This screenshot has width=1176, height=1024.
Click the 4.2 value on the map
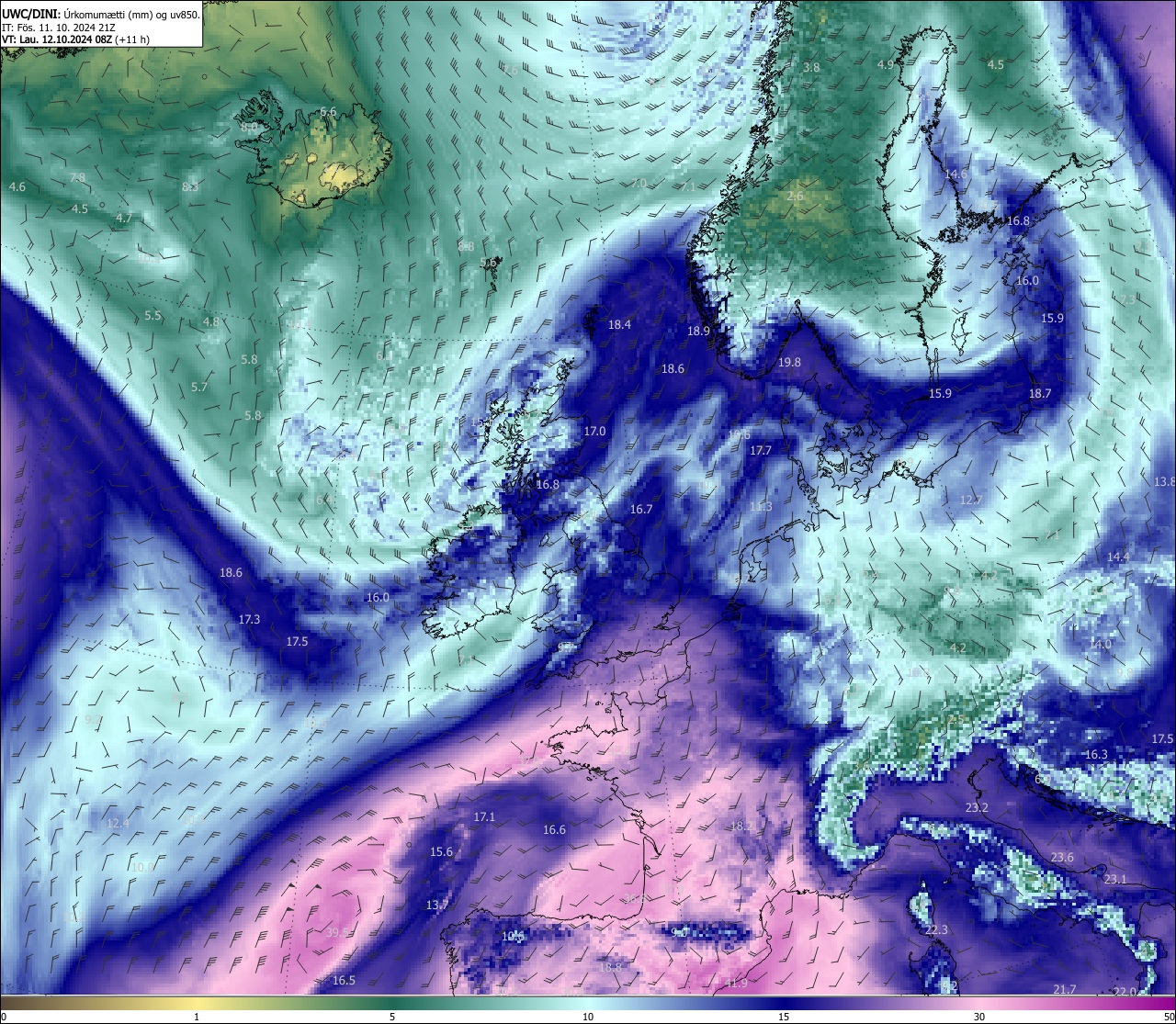(x=957, y=648)
